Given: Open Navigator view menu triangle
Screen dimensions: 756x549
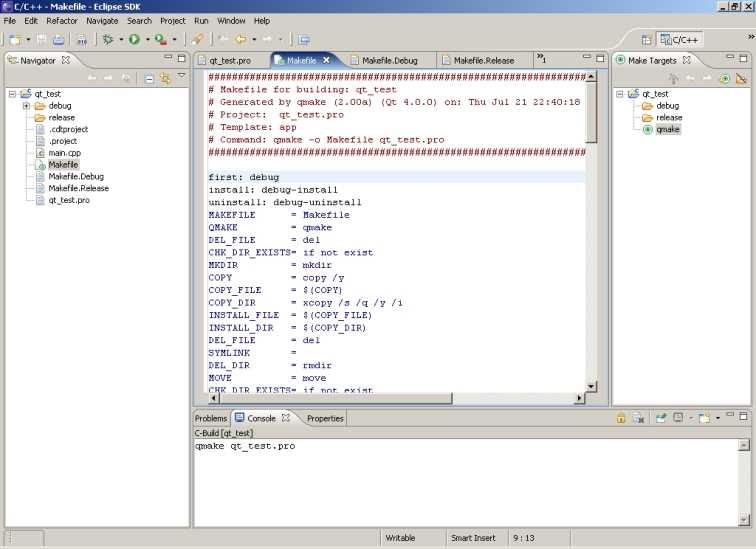Looking at the screenshot, I should click(x=181, y=75).
